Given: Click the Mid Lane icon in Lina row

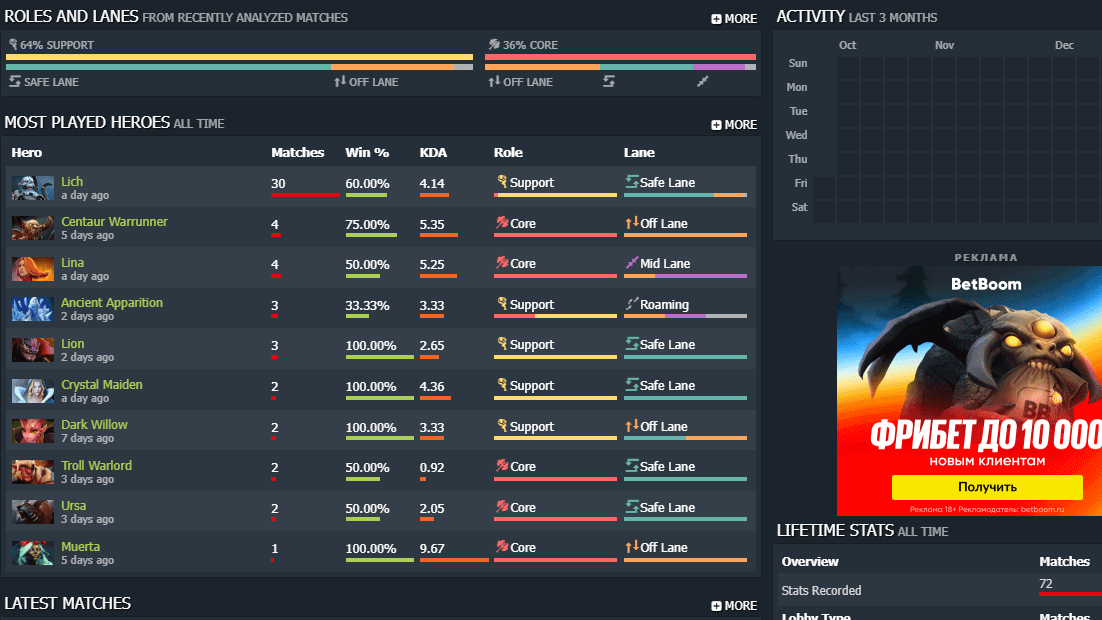Looking at the screenshot, I should 631,264.
